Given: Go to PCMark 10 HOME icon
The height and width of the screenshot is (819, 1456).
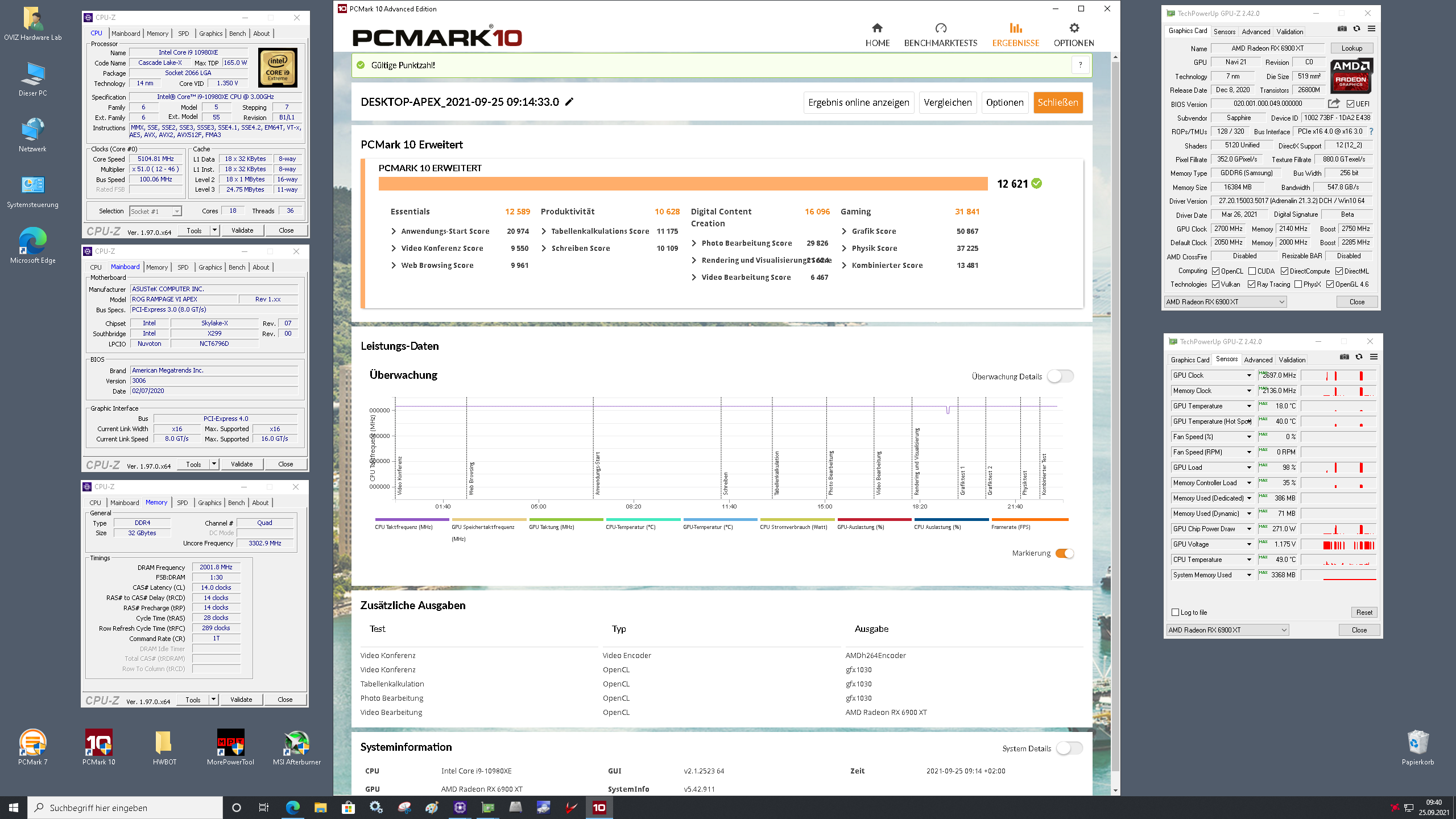Looking at the screenshot, I should point(877,28).
